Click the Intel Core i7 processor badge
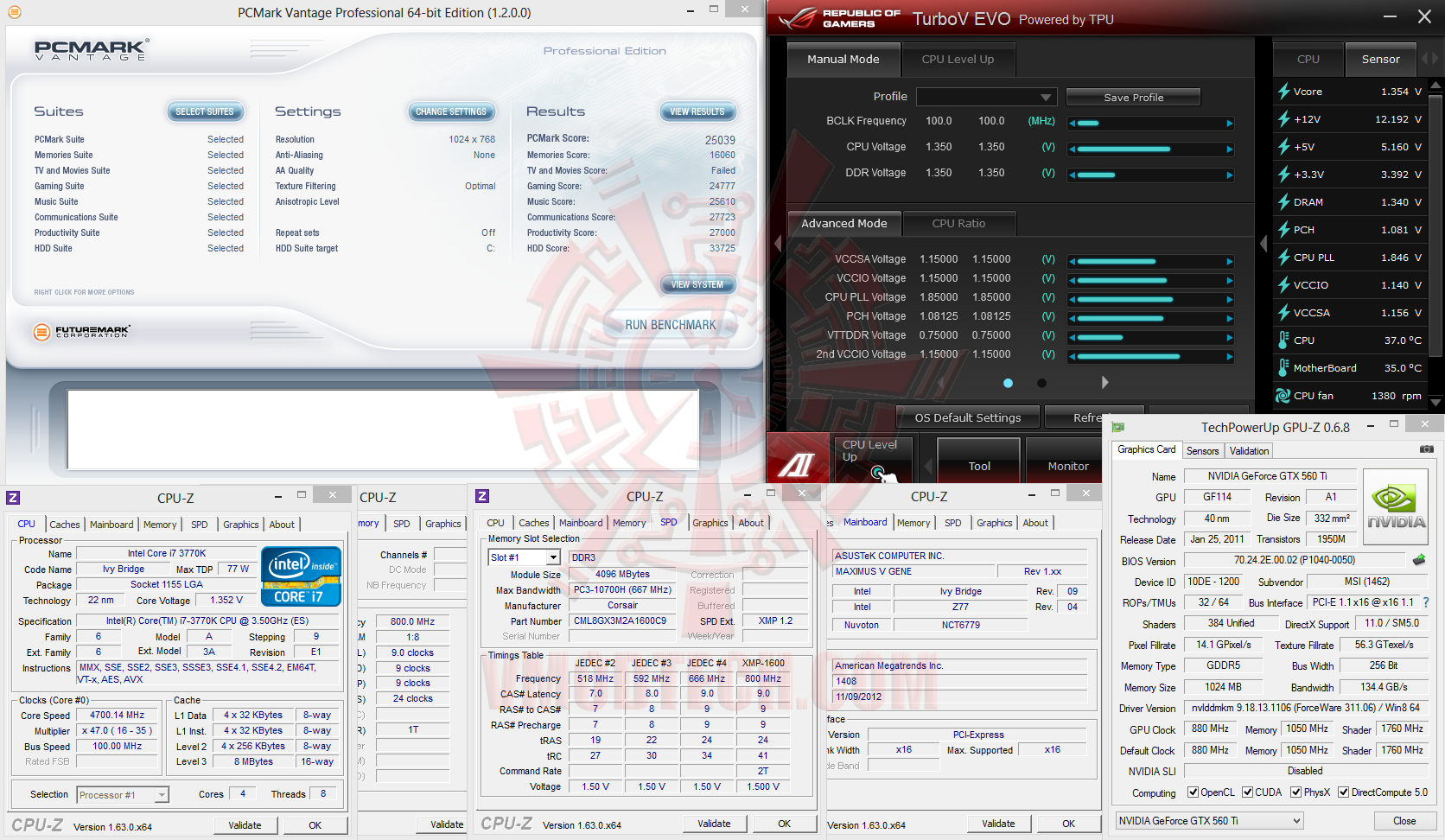1445x840 pixels. click(x=301, y=576)
